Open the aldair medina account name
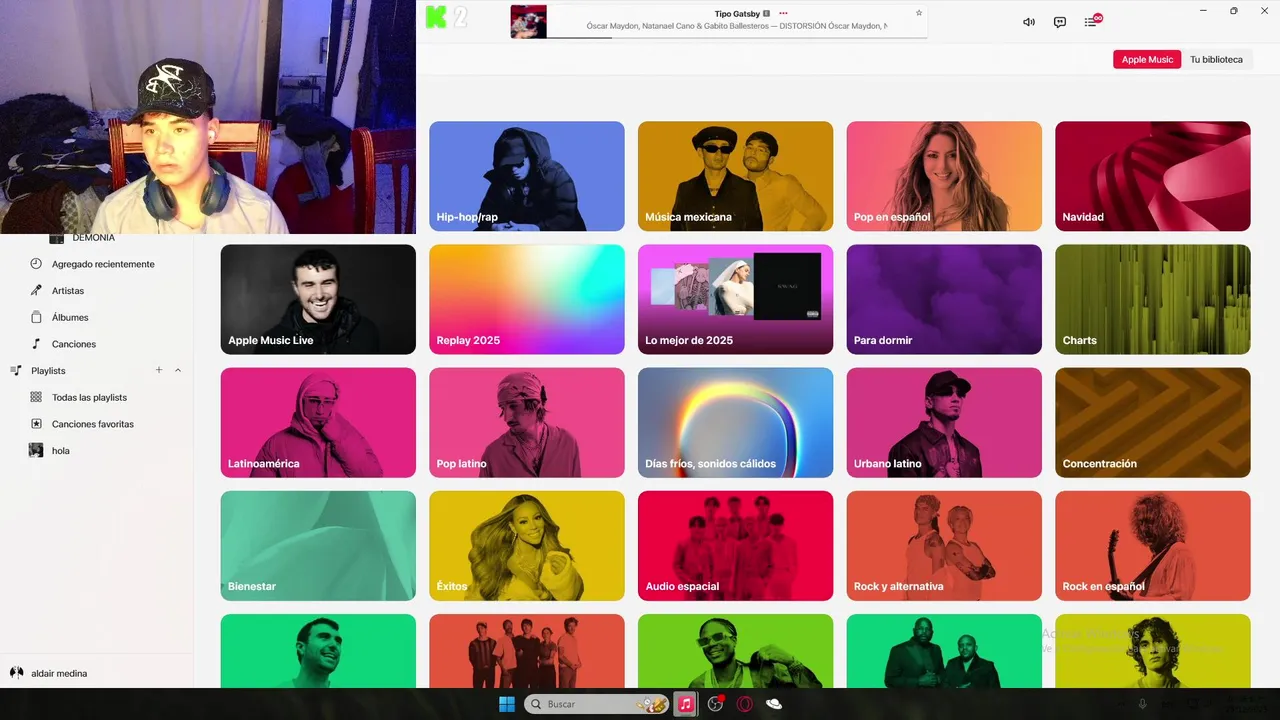1280x720 pixels. [59, 673]
